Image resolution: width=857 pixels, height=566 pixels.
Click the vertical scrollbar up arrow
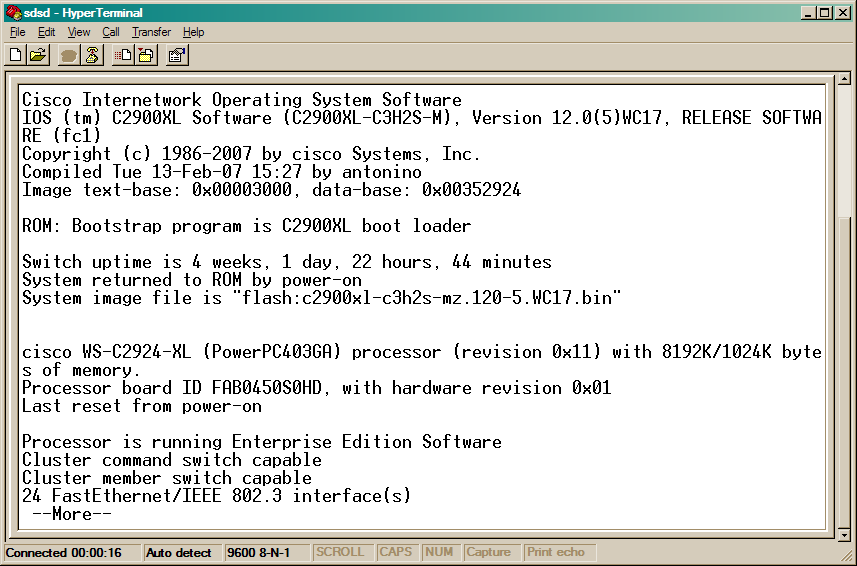(x=844, y=80)
